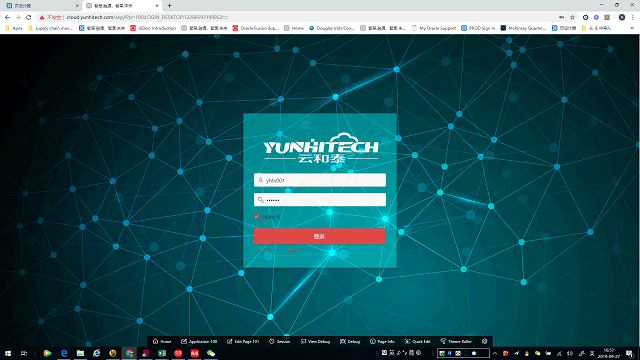
Task: Click View Debug in developer toolbar
Action: [315, 341]
